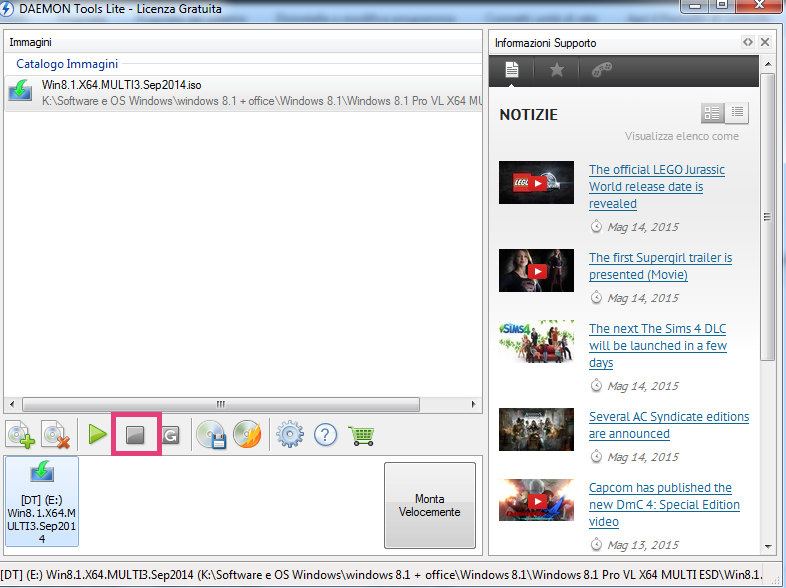Play the LEGO Jurassic World video thumbnail
Viewport: 786px width, 588px height.
(536, 182)
